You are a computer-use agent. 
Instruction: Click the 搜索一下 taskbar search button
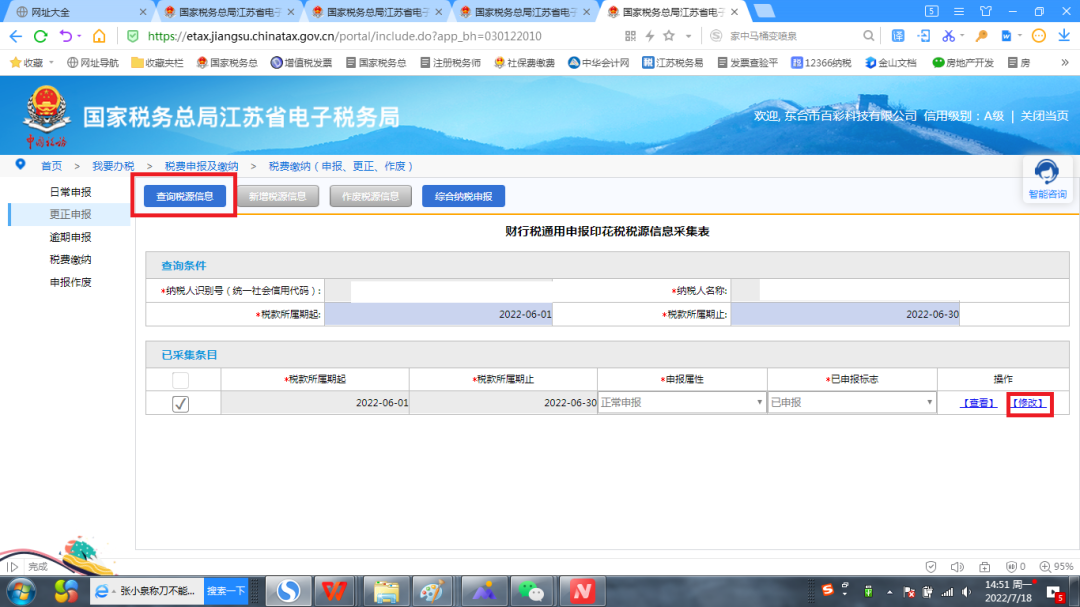click(226, 591)
